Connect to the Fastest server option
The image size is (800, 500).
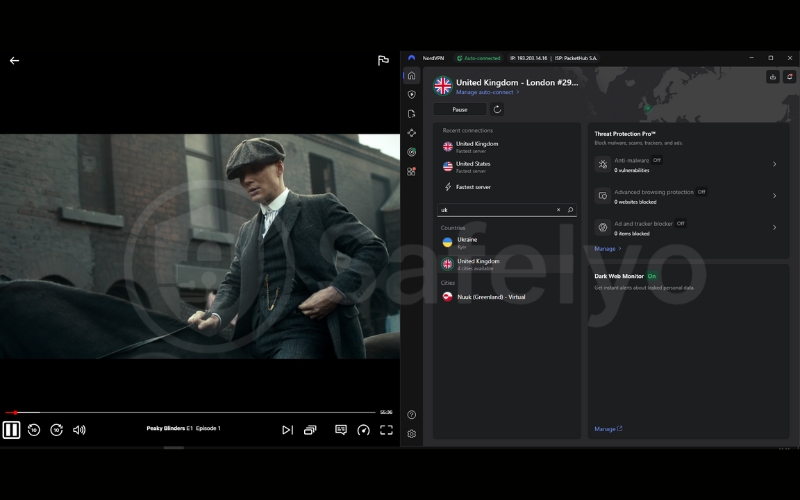(507, 187)
